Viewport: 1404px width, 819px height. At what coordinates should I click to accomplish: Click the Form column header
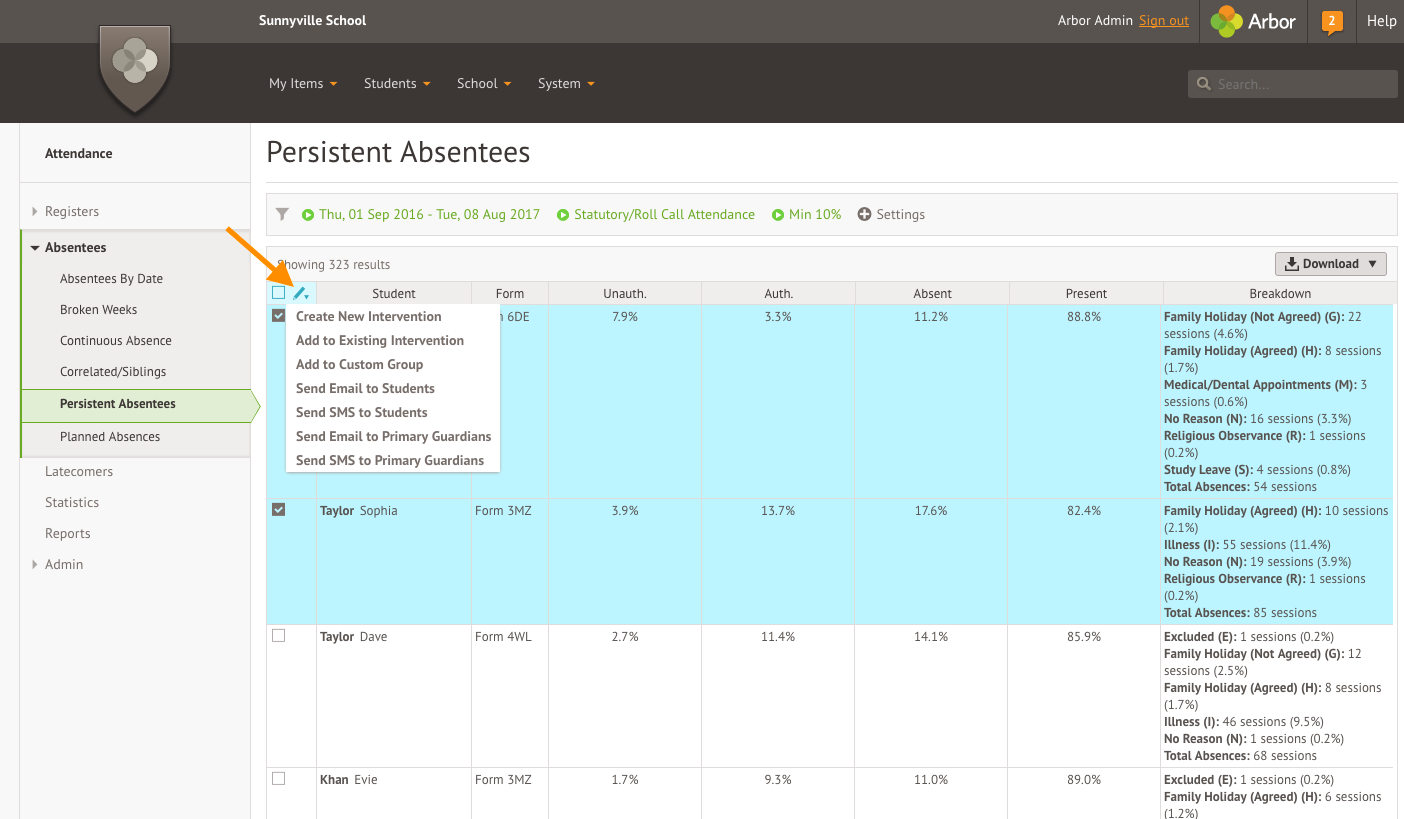pos(510,294)
